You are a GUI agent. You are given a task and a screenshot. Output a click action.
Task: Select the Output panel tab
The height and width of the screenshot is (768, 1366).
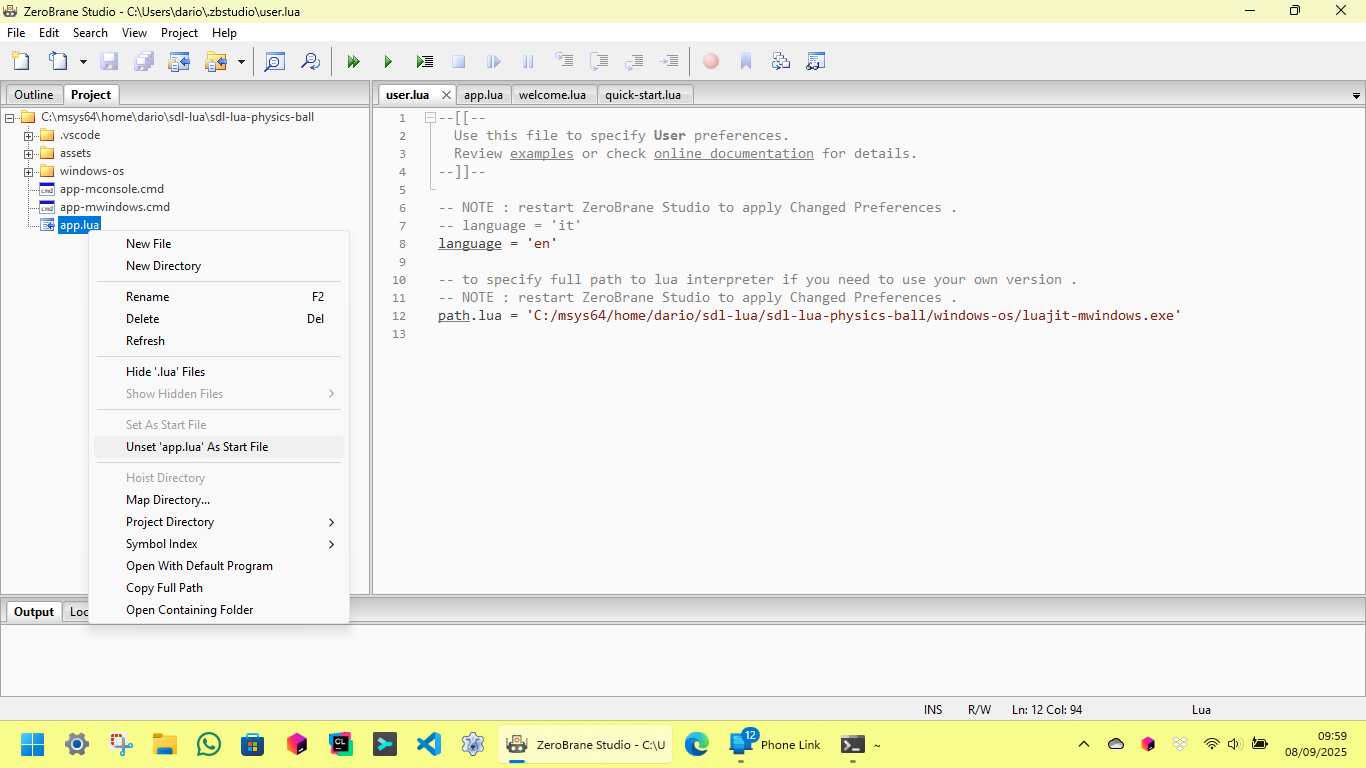[33, 612]
